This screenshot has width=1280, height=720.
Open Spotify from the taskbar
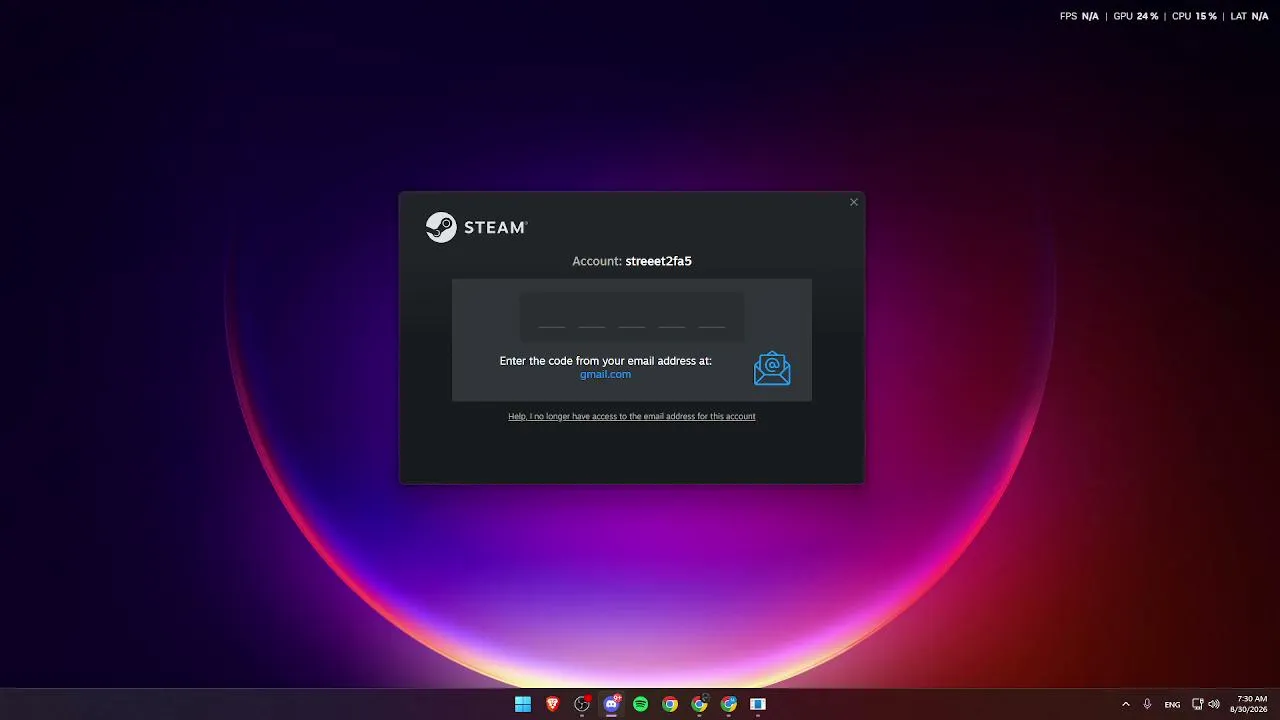(x=641, y=704)
